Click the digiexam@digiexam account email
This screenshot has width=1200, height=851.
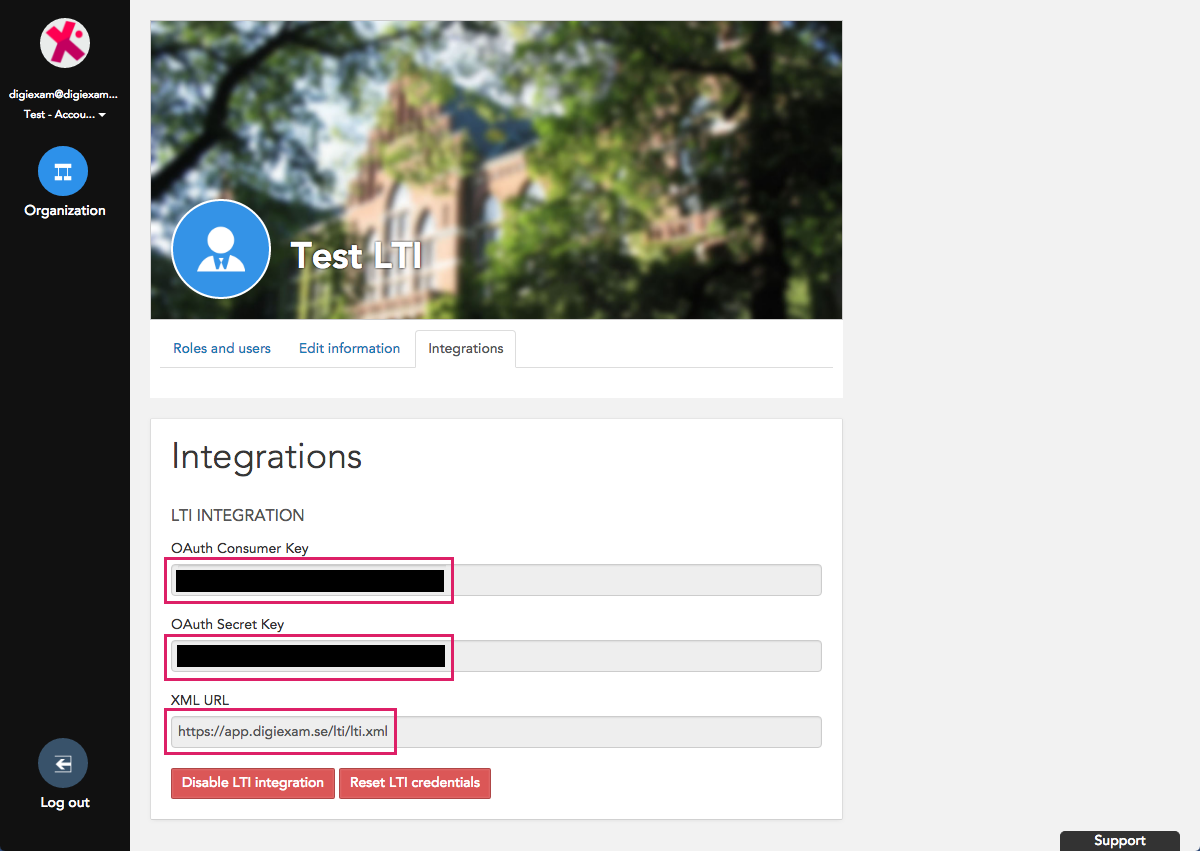coord(64,95)
